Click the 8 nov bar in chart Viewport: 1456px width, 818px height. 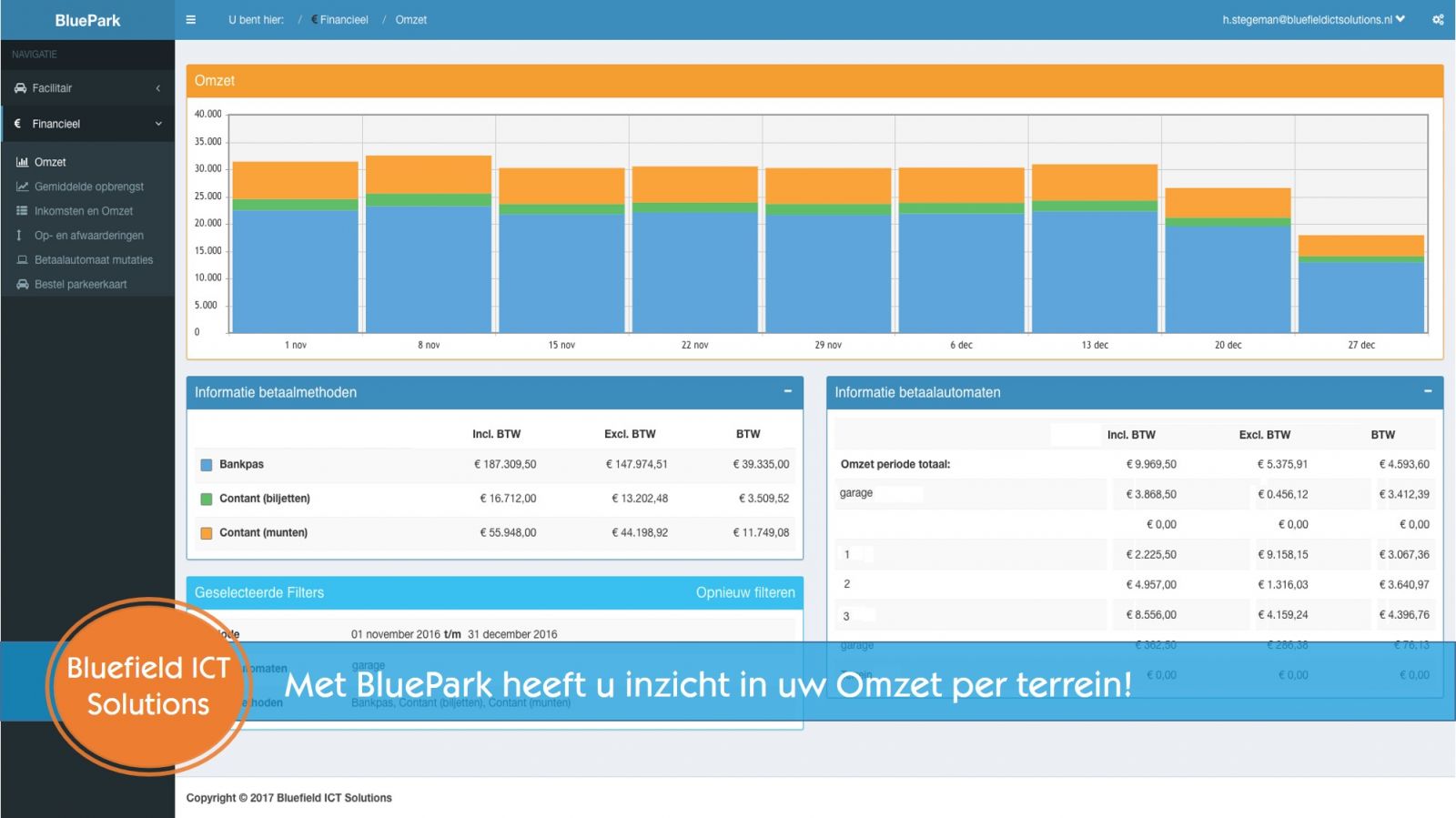pos(429,244)
